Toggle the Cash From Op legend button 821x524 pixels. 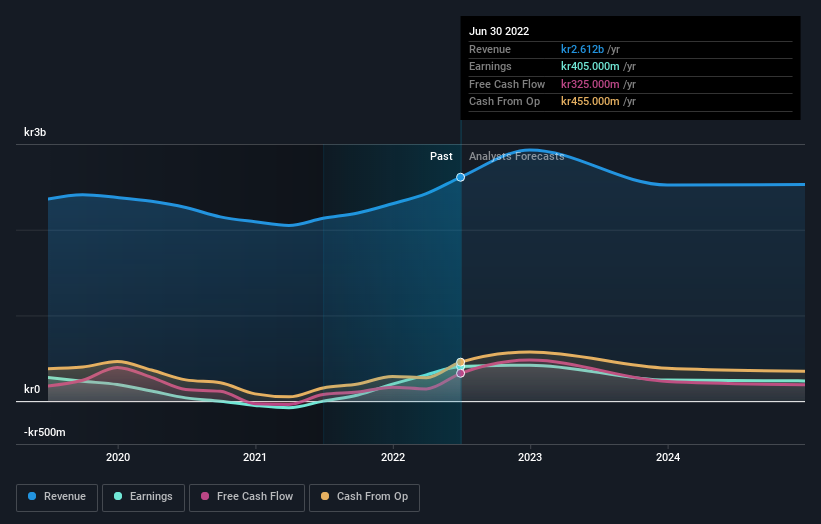coord(364,497)
